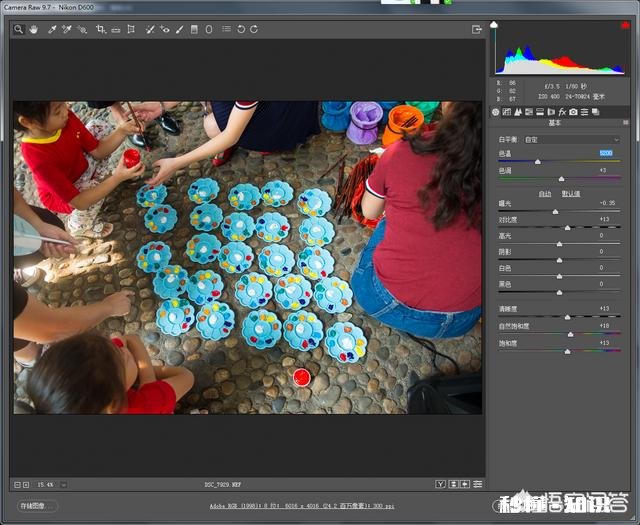Open the HSL / Grayscale panel tab
Viewport: 640px width, 525px height.
pos(529,112)
